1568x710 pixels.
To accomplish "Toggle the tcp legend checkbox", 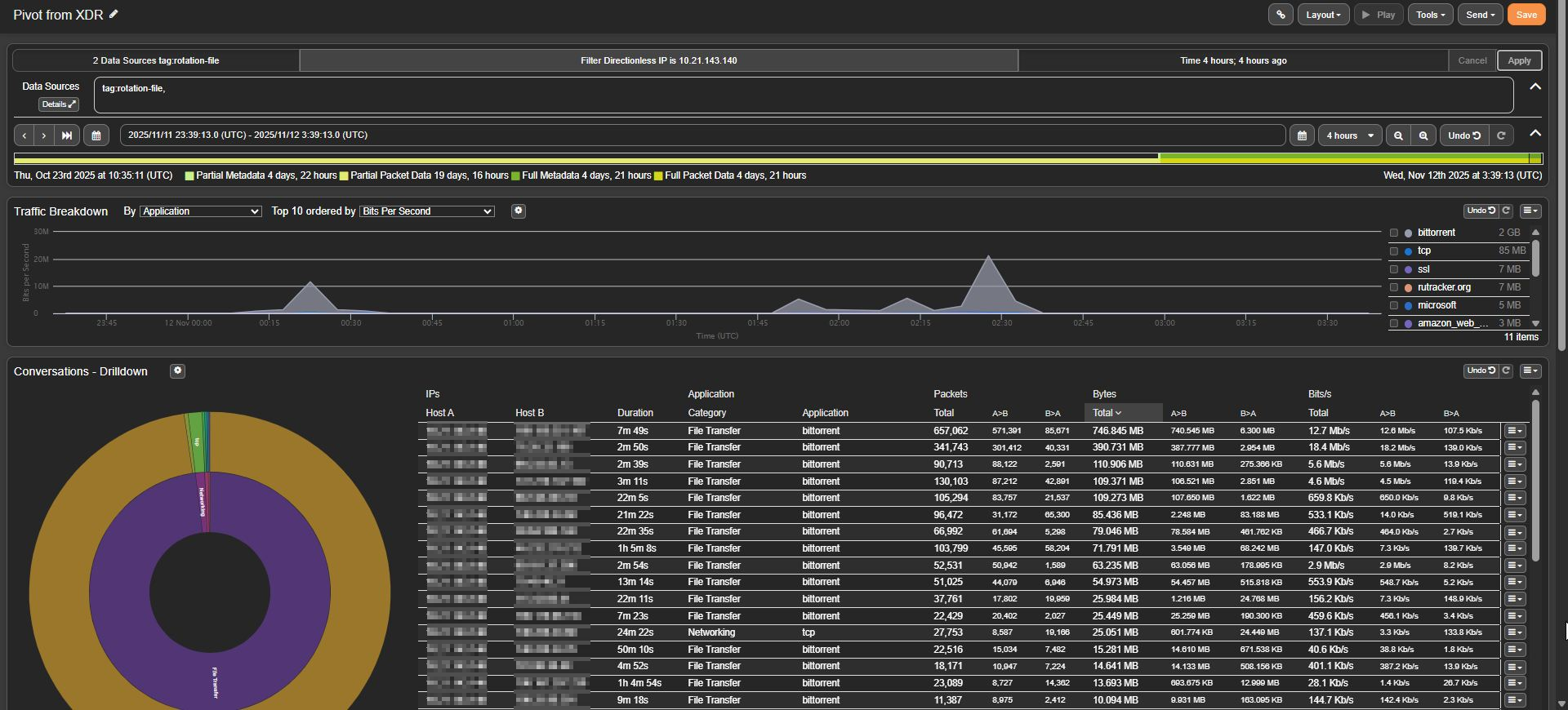I will coord(1394,251).
